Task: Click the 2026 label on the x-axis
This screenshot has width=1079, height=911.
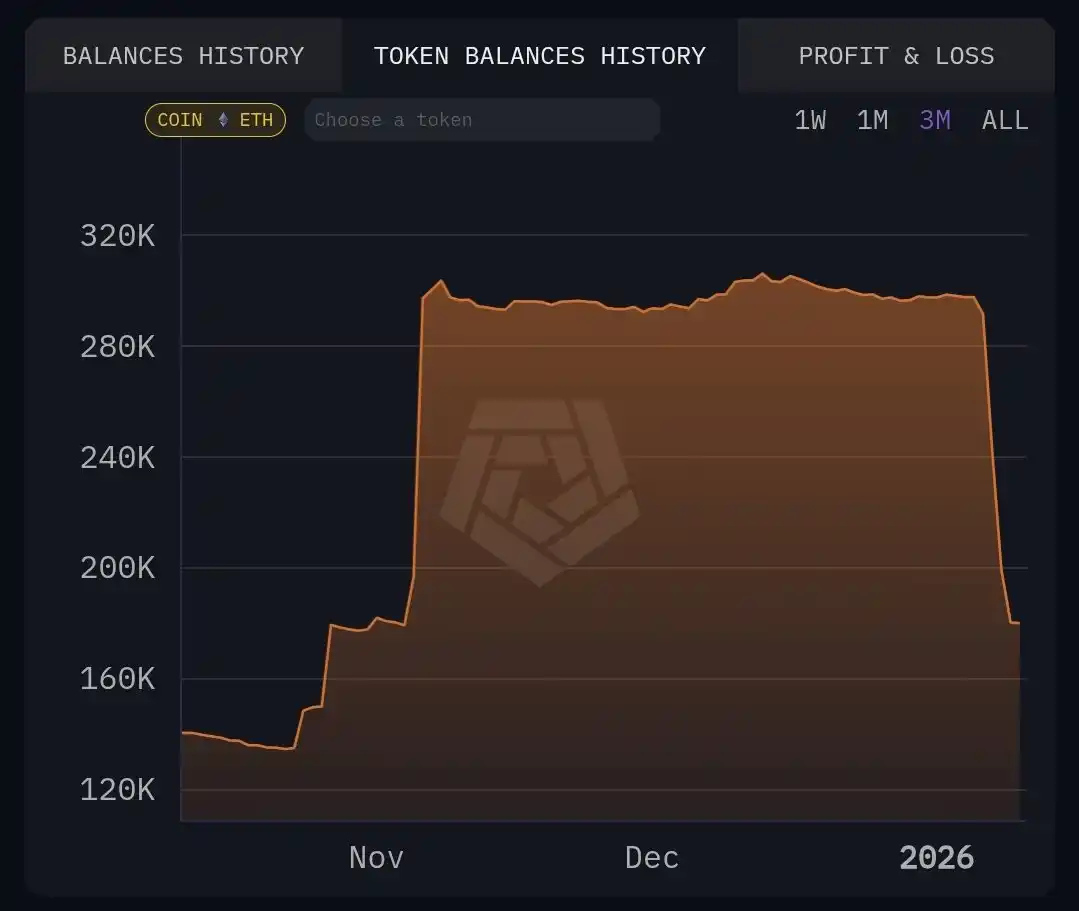Action: [938, 857]
